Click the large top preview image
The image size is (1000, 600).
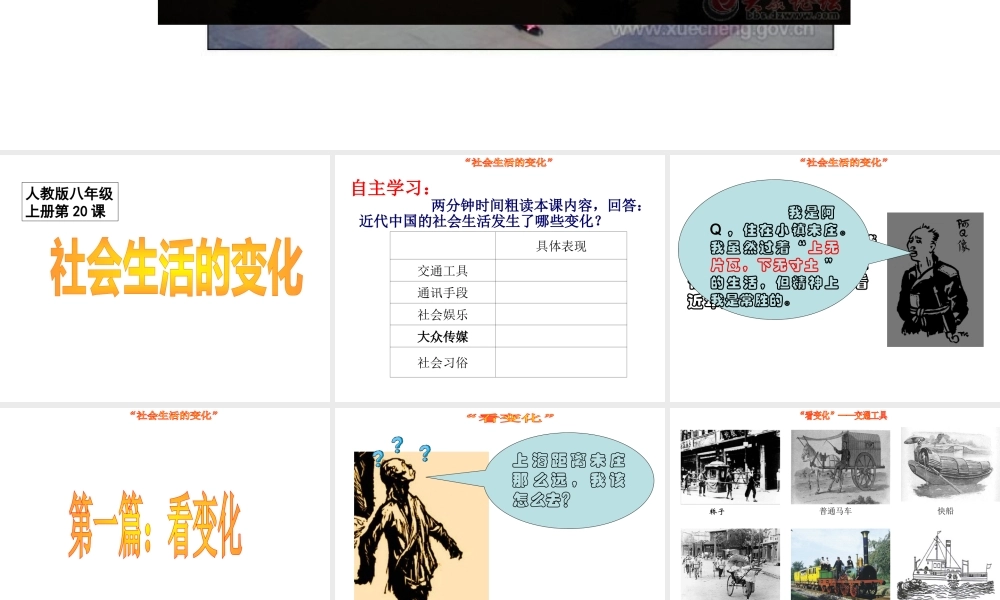tap(504, 24)
